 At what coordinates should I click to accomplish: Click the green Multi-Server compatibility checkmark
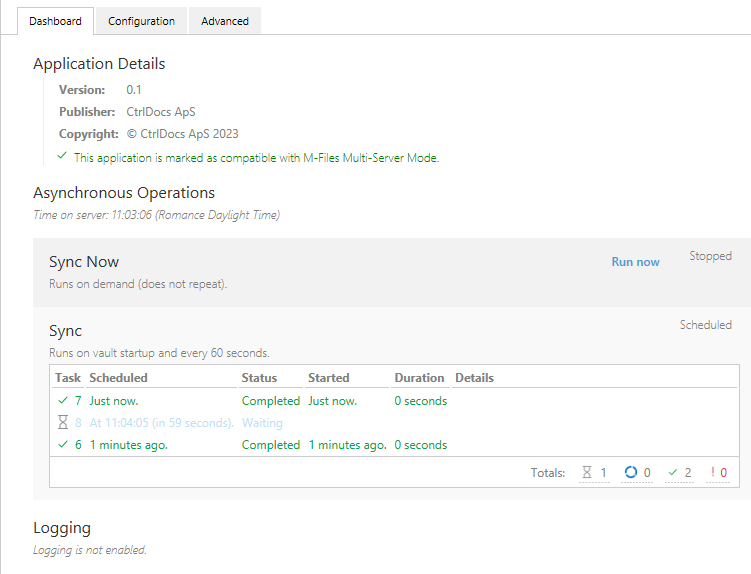click(62, 156)
